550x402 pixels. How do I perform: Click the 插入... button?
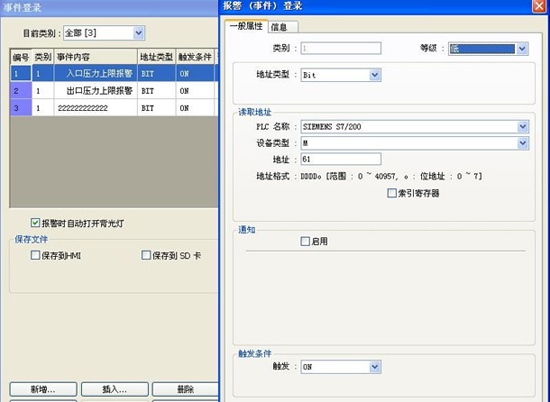tap(115, 389)
